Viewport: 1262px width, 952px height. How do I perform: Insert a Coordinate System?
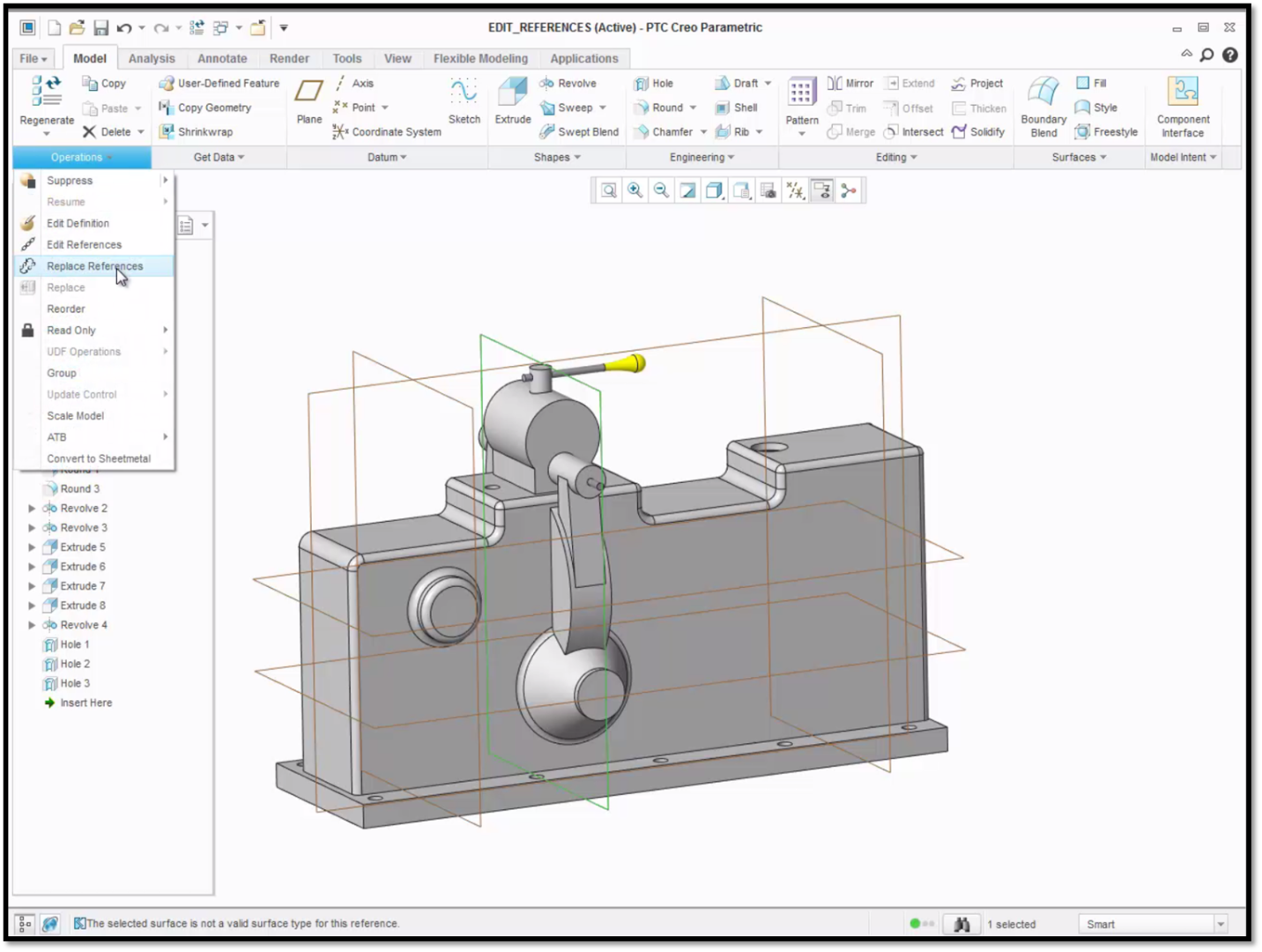click(x=387, y=132)
